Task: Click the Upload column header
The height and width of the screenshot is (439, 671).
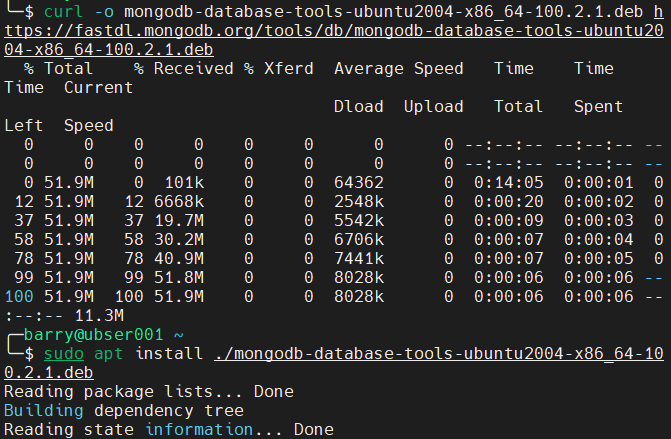Action: [x=433, y=107]
